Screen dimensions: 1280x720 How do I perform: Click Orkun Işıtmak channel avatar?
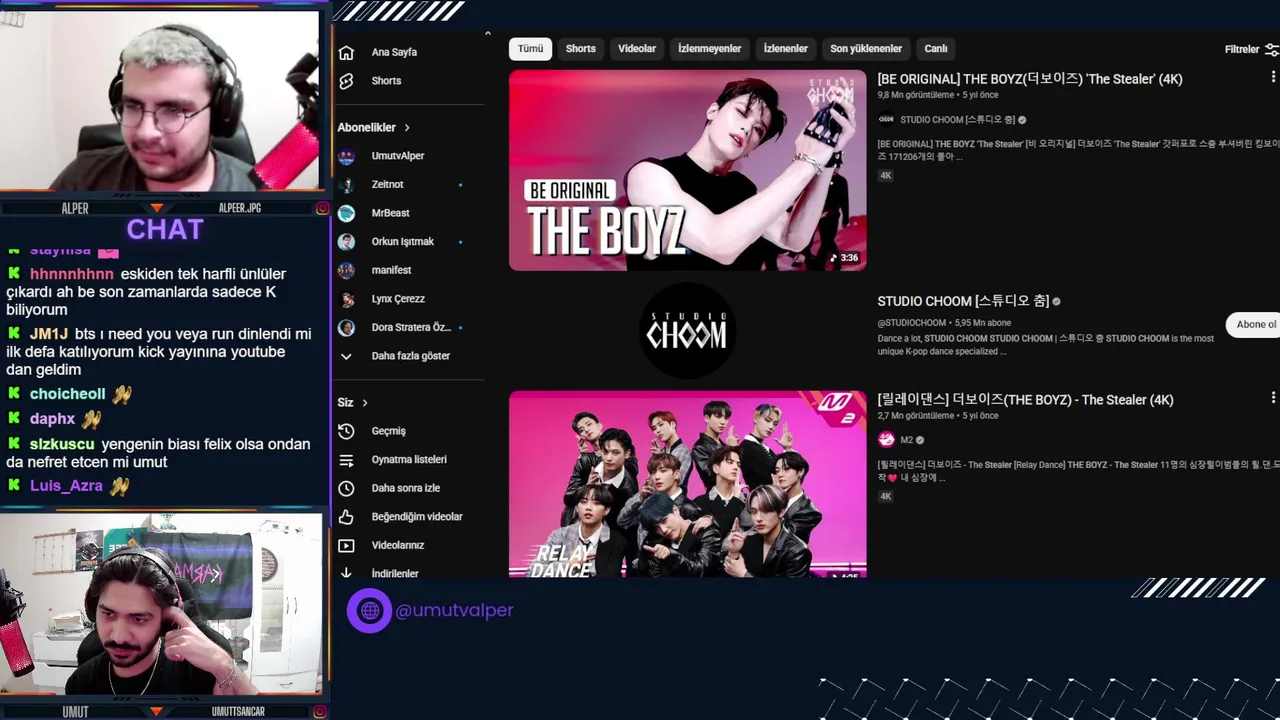pos(346,242)
